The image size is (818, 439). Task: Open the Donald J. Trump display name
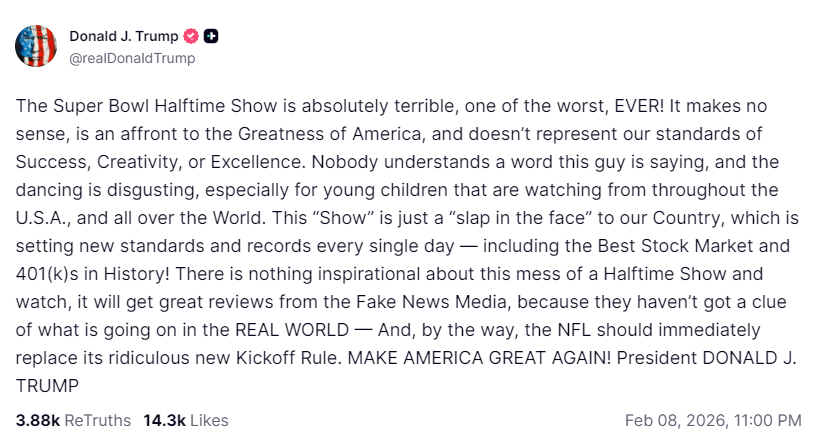click(x=123, y=36)
